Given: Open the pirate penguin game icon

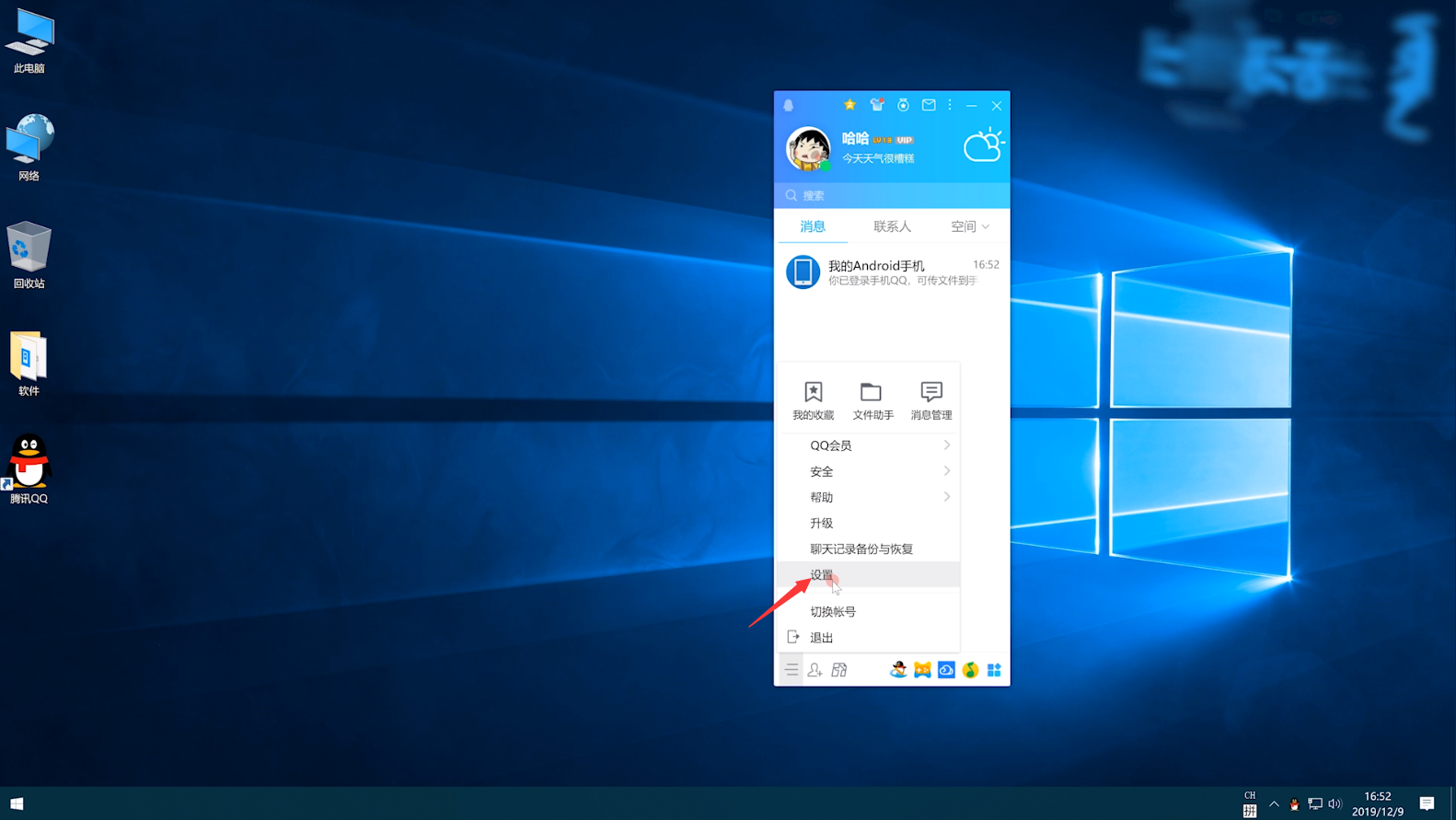Looking at the screenshot, I should (898, 670).
